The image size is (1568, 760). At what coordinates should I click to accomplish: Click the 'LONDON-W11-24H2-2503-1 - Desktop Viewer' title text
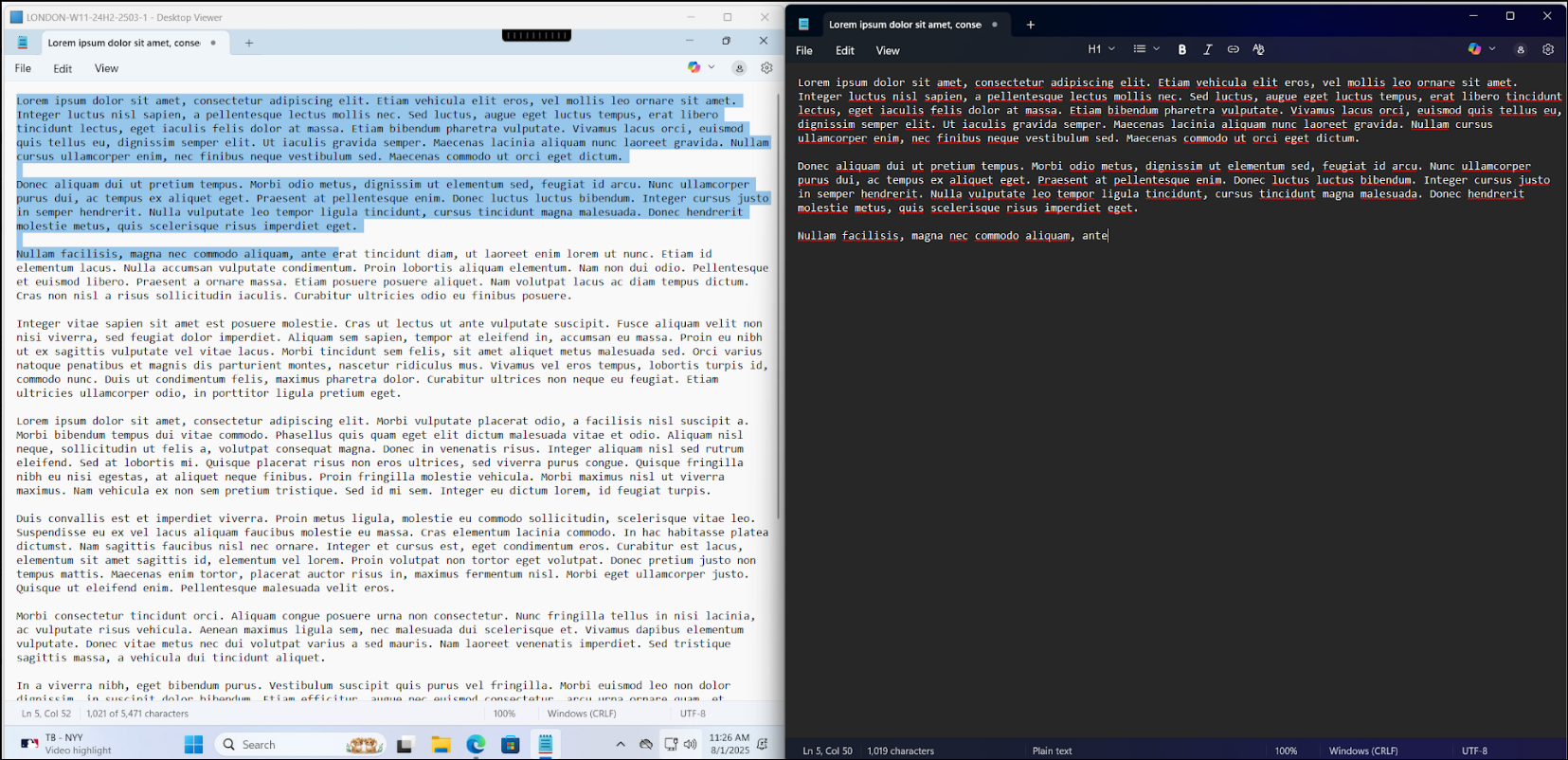click(124, 17)
